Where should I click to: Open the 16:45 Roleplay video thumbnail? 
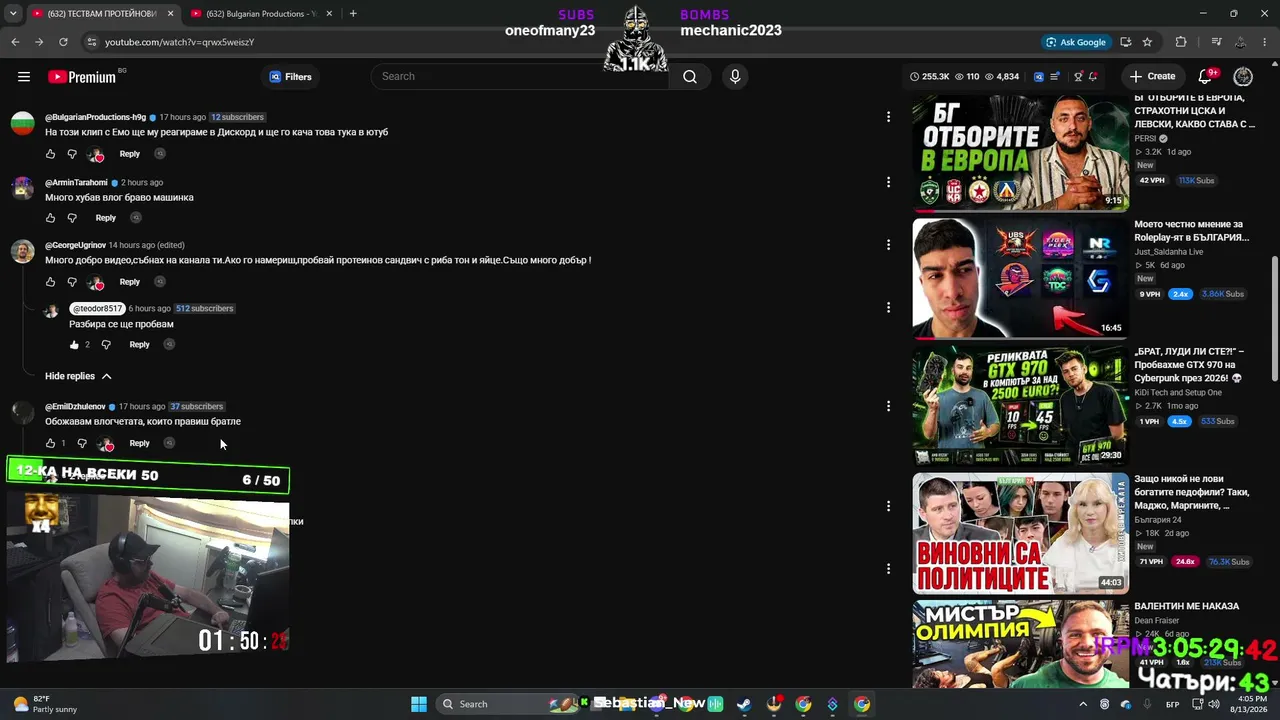[1020, 279]
